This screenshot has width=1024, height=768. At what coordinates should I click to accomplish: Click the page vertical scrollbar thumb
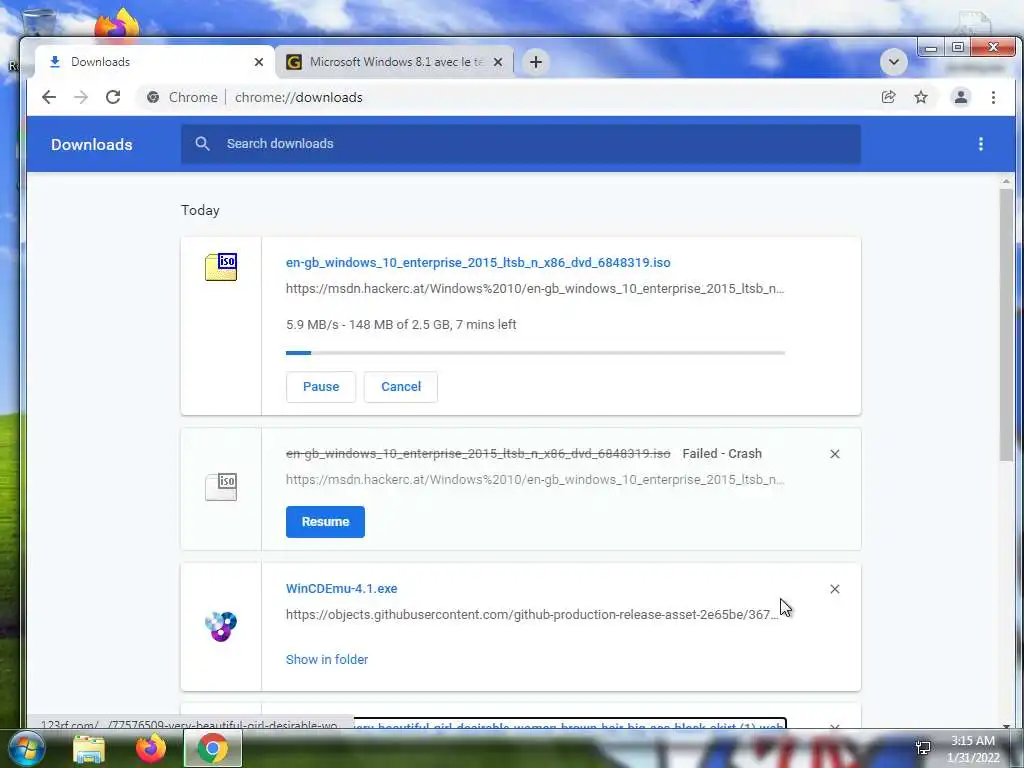tap(1006, 325)
